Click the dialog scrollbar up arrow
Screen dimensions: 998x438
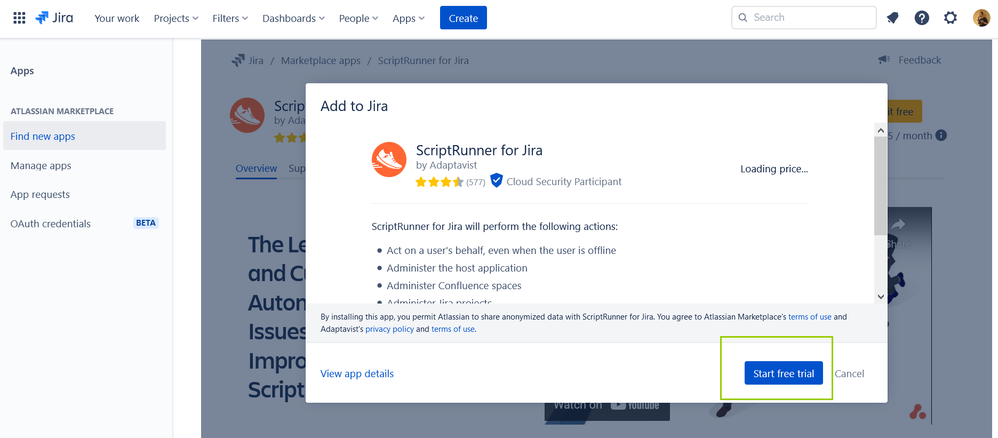click(880, 130)
